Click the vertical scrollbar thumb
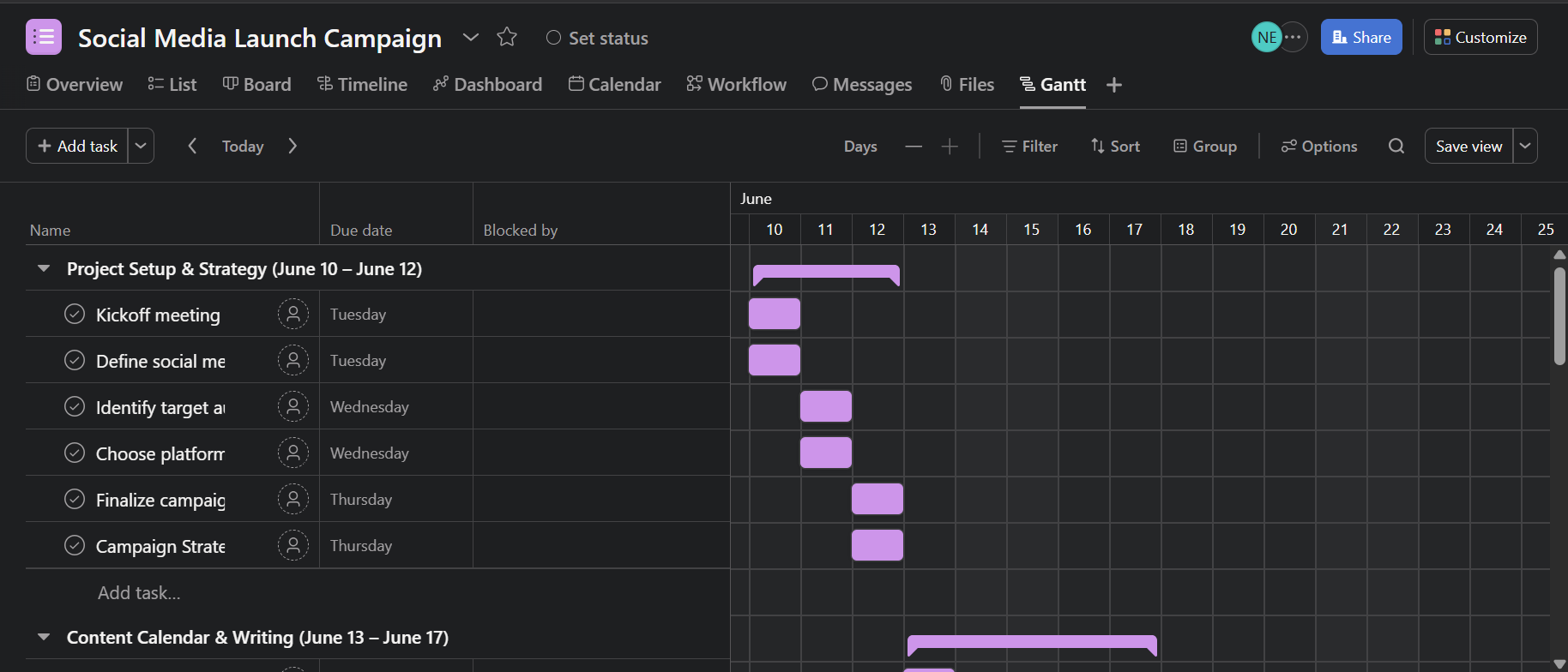This screenshot has width=1568, height=672. (1559, 316)
